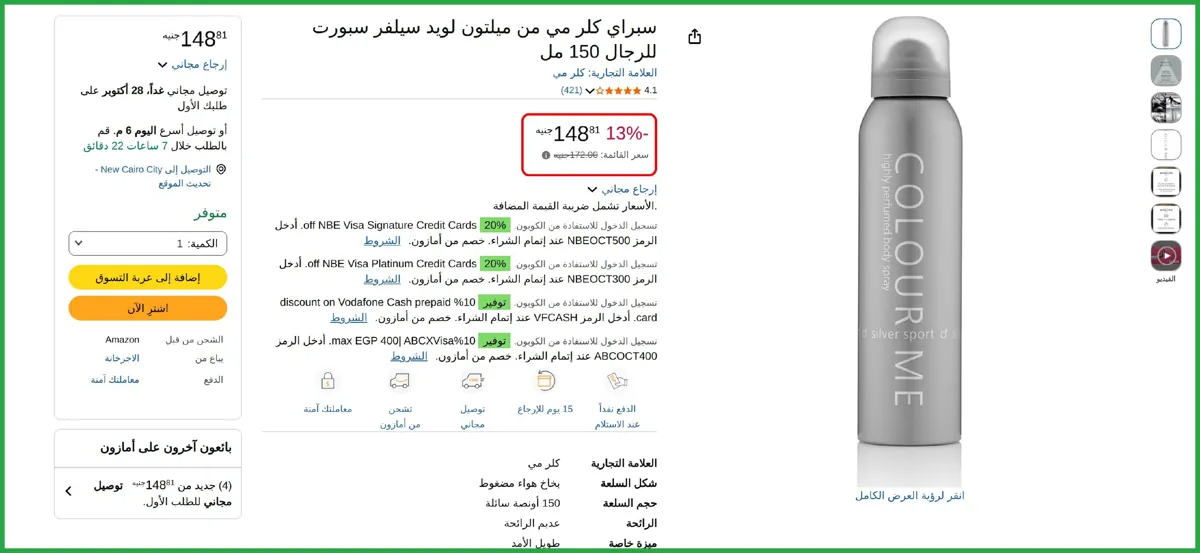Click الدفع نقداً عند الاستلام label

[617, 416]
